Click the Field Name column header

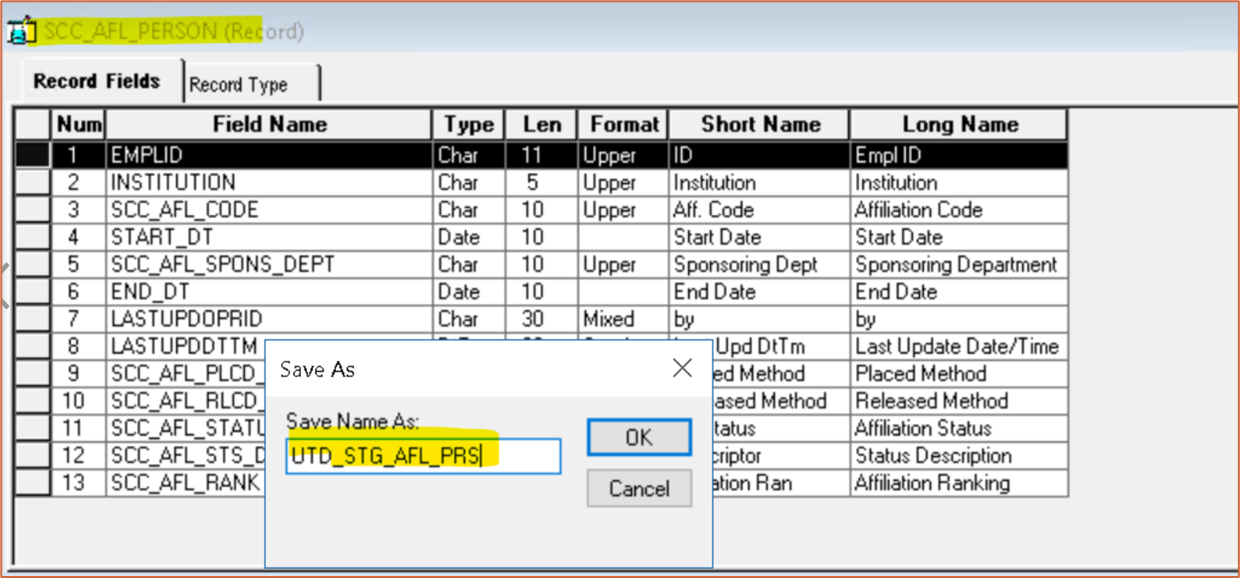[269, 125]
